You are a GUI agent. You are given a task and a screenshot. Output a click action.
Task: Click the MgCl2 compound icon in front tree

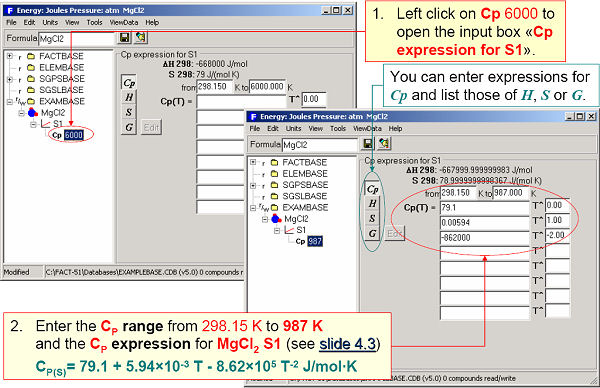tap(276, 219)
